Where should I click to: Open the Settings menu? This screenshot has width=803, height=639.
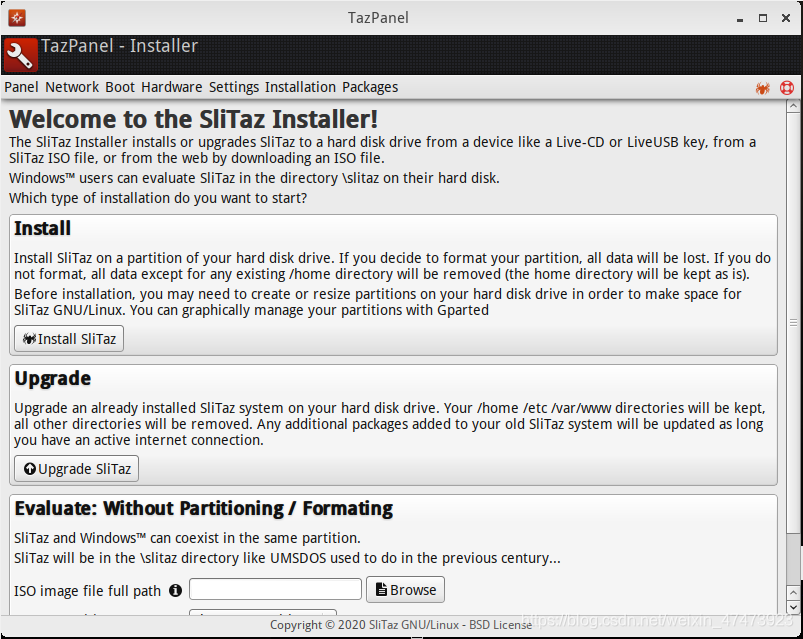(x=234, y=87)
